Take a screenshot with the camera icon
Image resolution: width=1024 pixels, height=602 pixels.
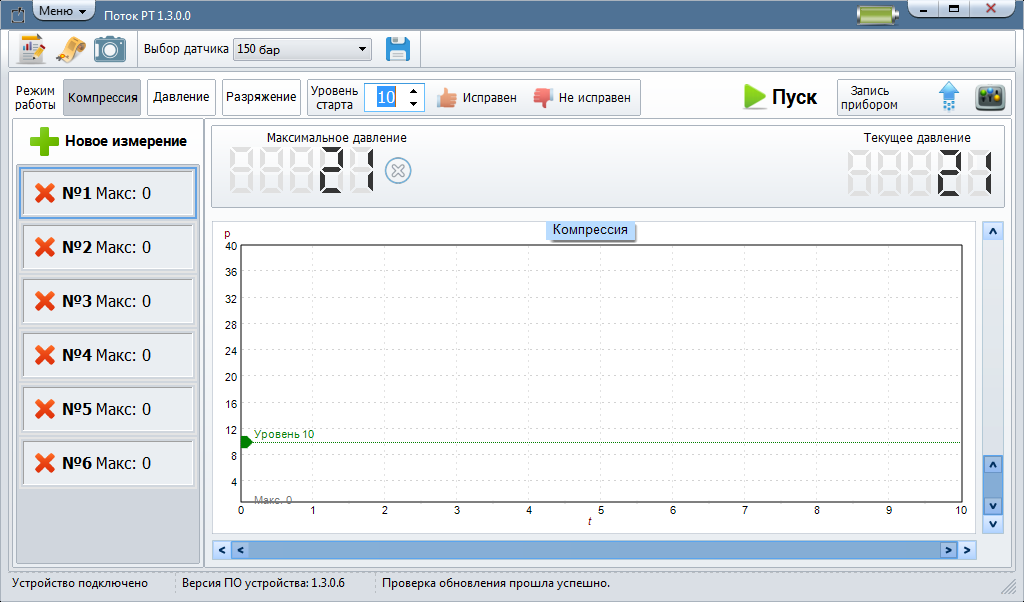coord(109,49)
